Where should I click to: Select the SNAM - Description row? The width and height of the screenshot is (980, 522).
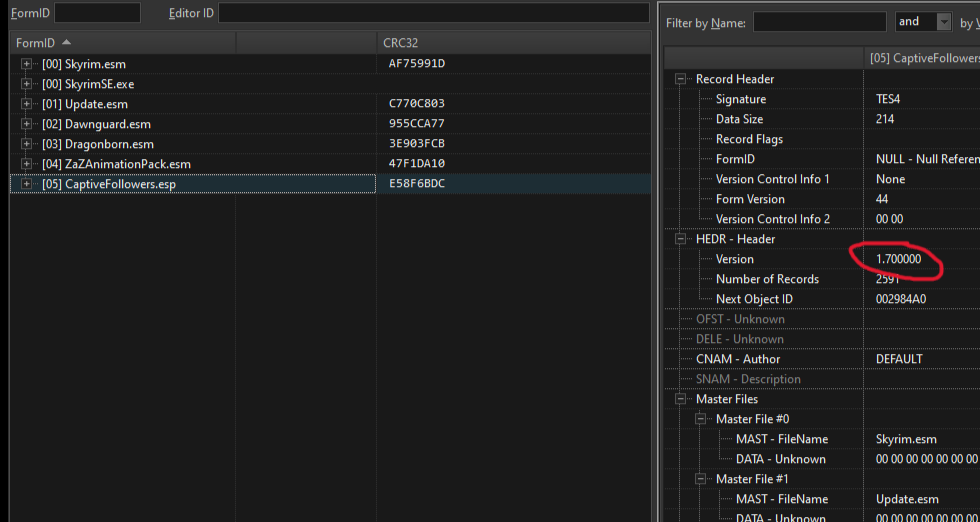click(x=822, y=379)
